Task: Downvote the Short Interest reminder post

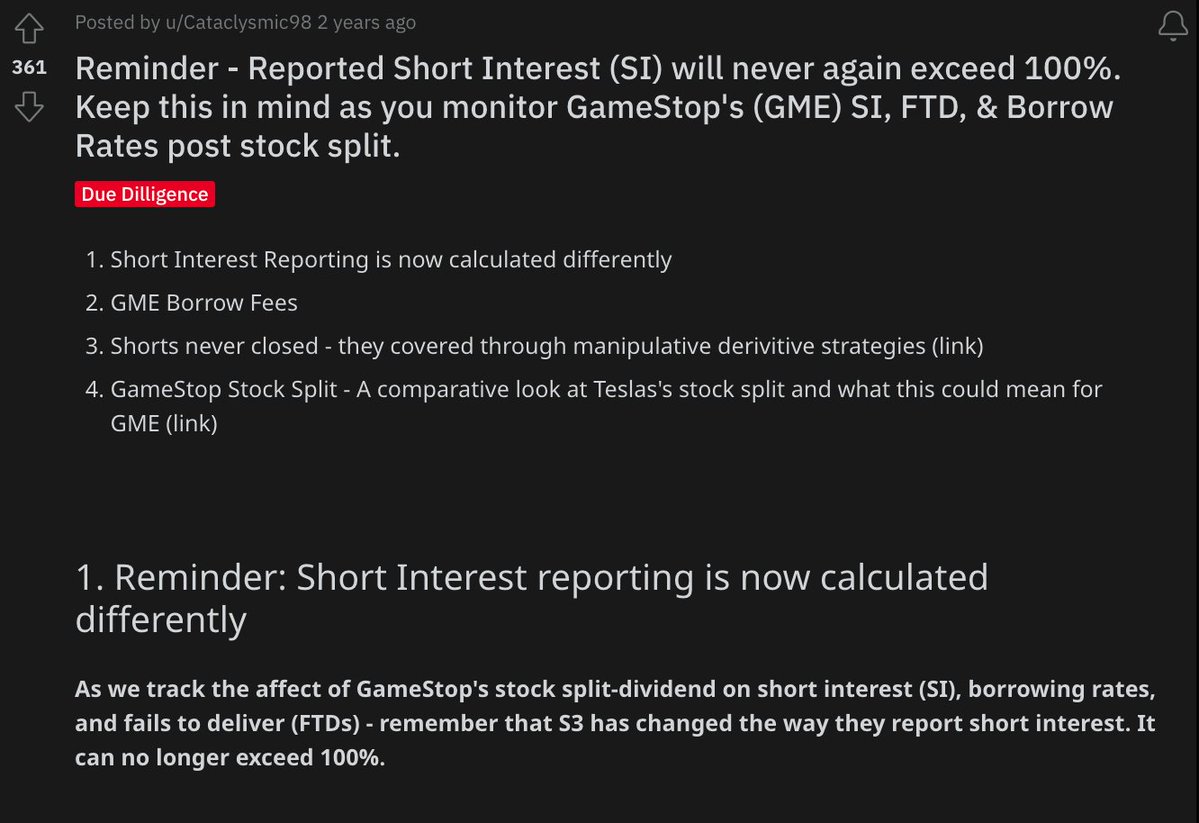Action: point(30,105)
